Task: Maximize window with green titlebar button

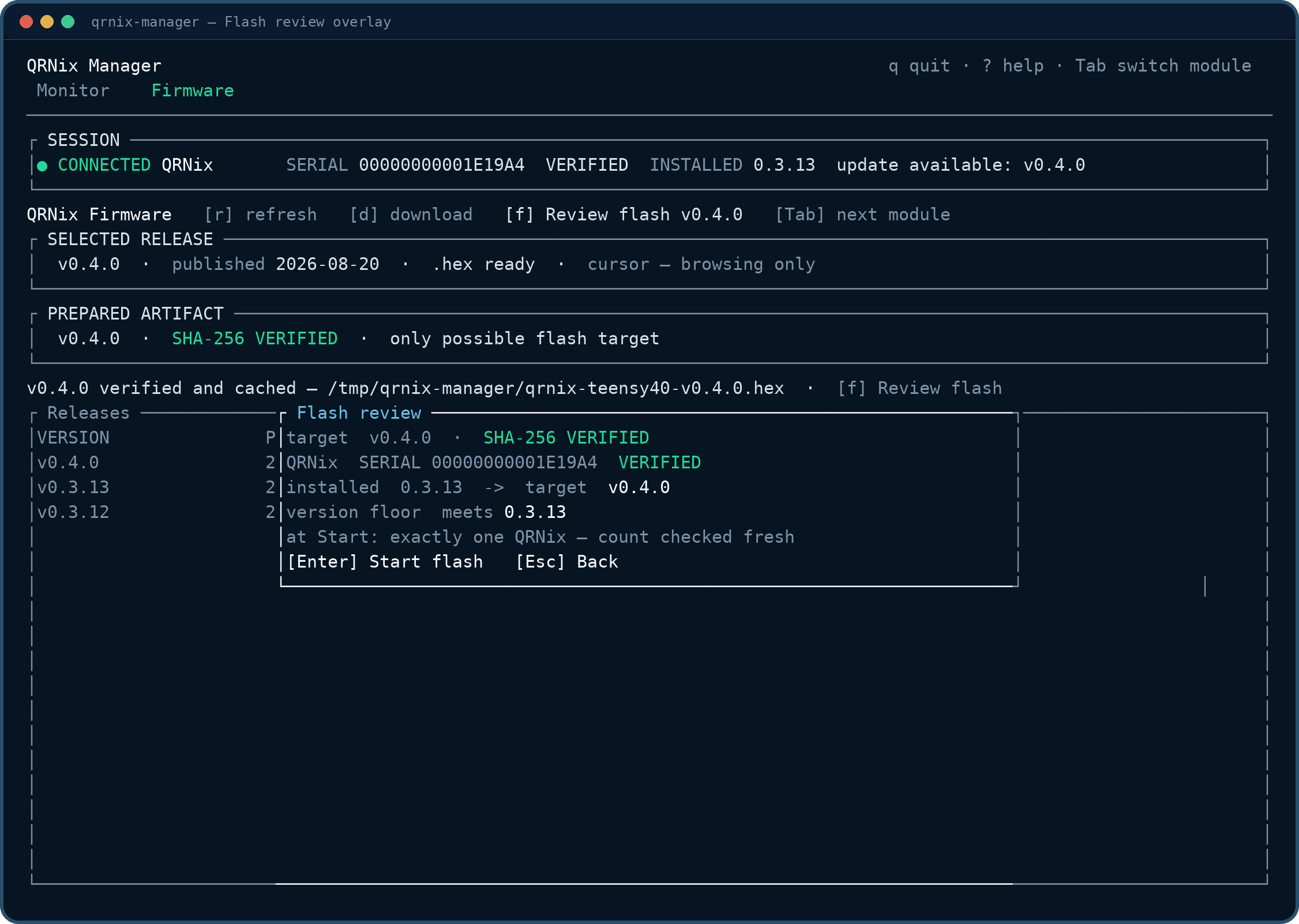Action: [x=67, y=22]
